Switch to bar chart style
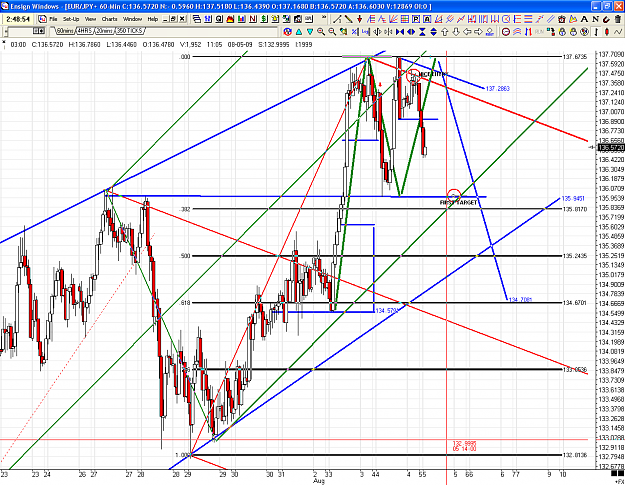625x485 pixels. 596,31
